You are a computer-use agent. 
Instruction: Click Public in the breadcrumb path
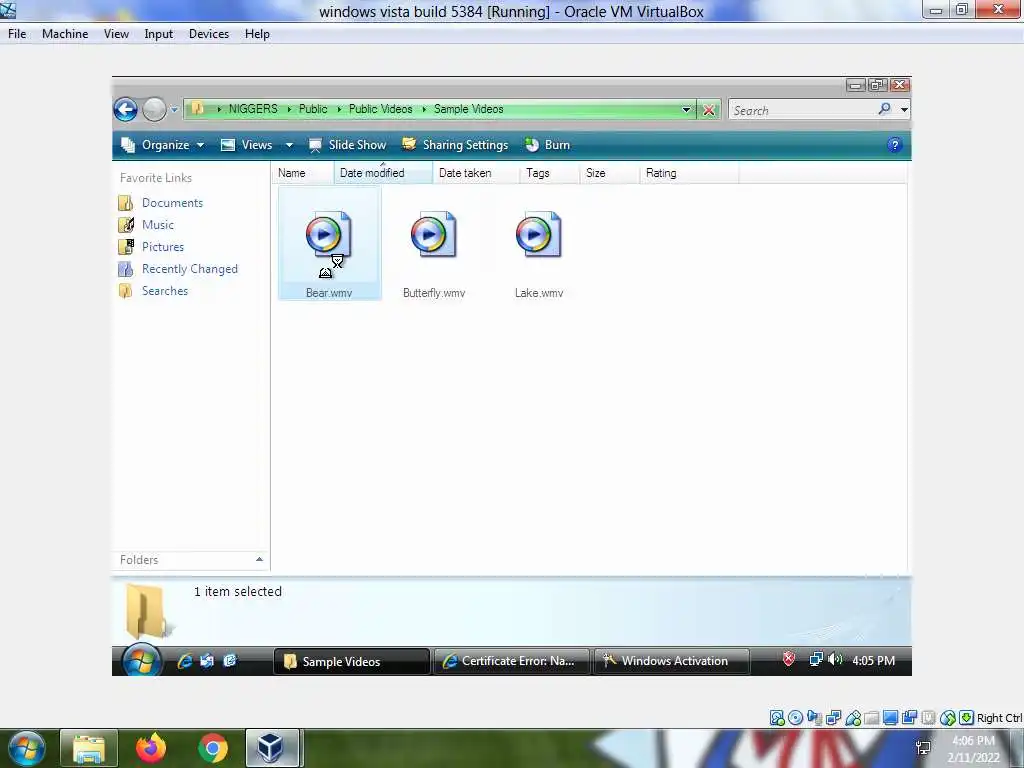313,109
